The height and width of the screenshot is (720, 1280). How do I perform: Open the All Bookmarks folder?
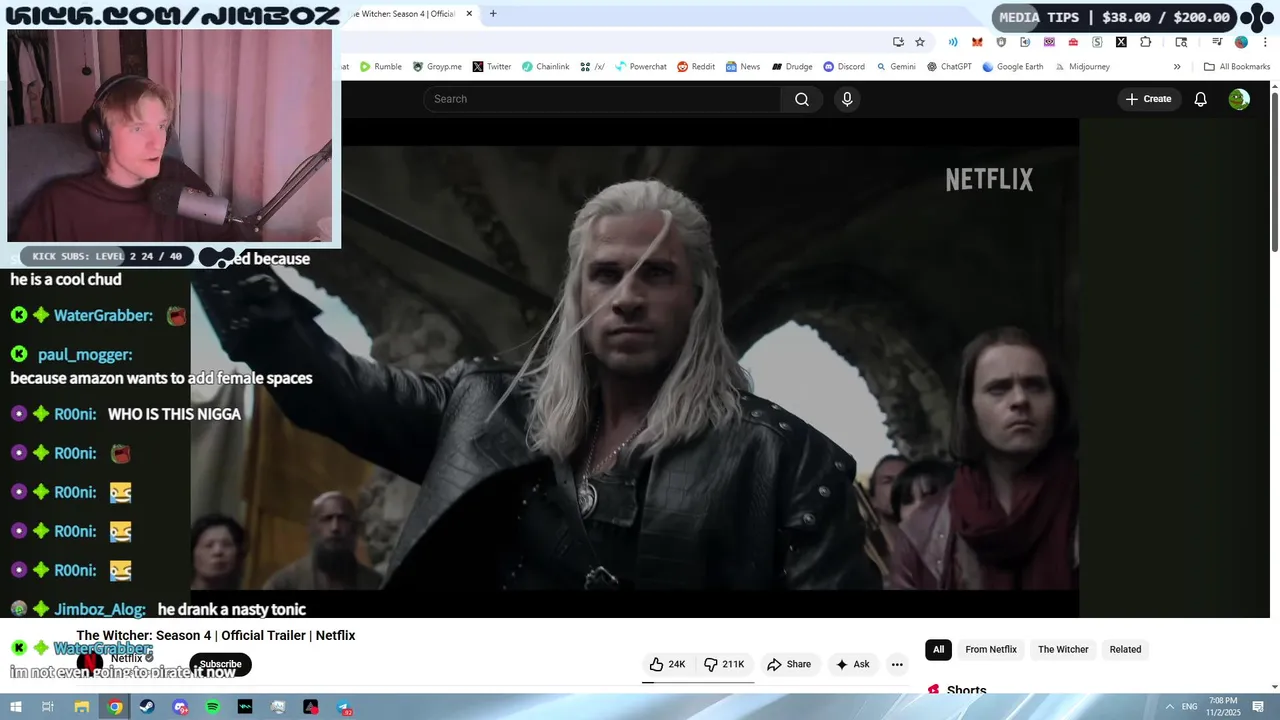[x=1237, y=67]
